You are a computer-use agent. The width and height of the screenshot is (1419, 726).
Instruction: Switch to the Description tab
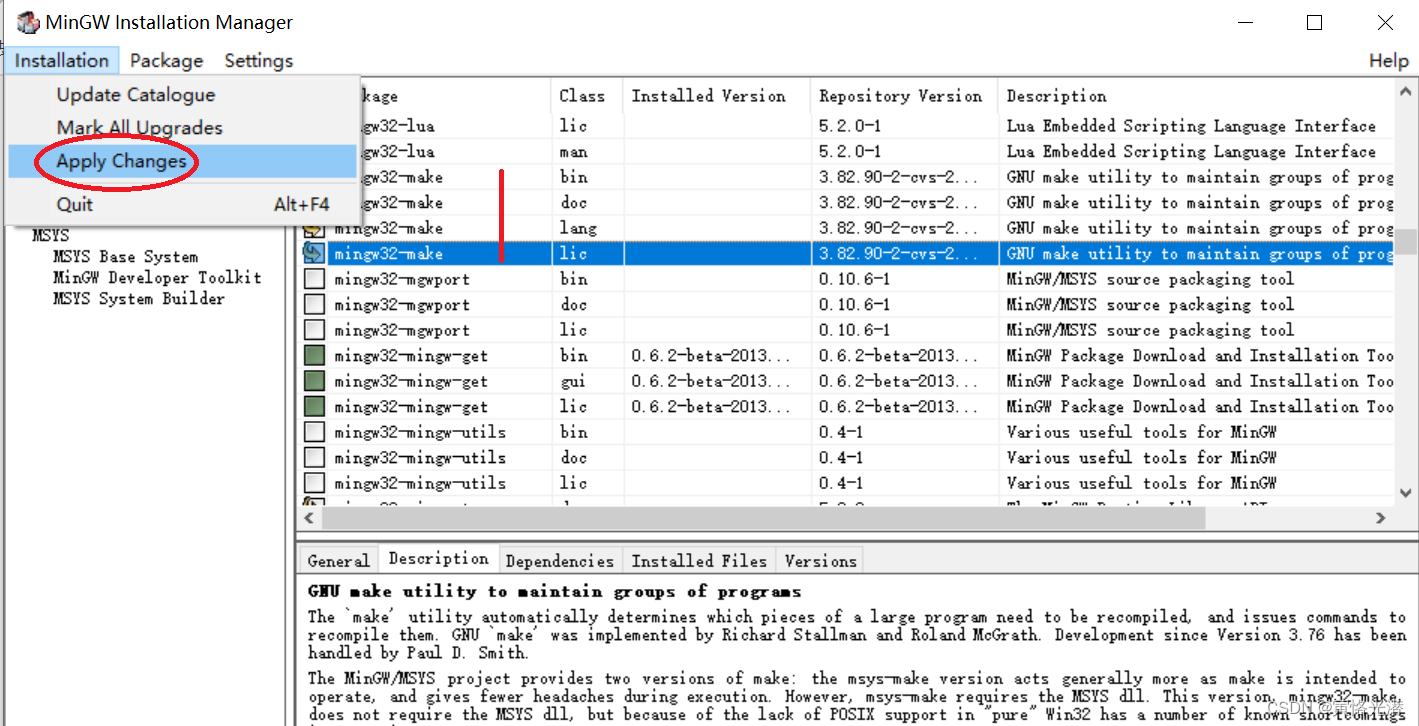point(438,559)
